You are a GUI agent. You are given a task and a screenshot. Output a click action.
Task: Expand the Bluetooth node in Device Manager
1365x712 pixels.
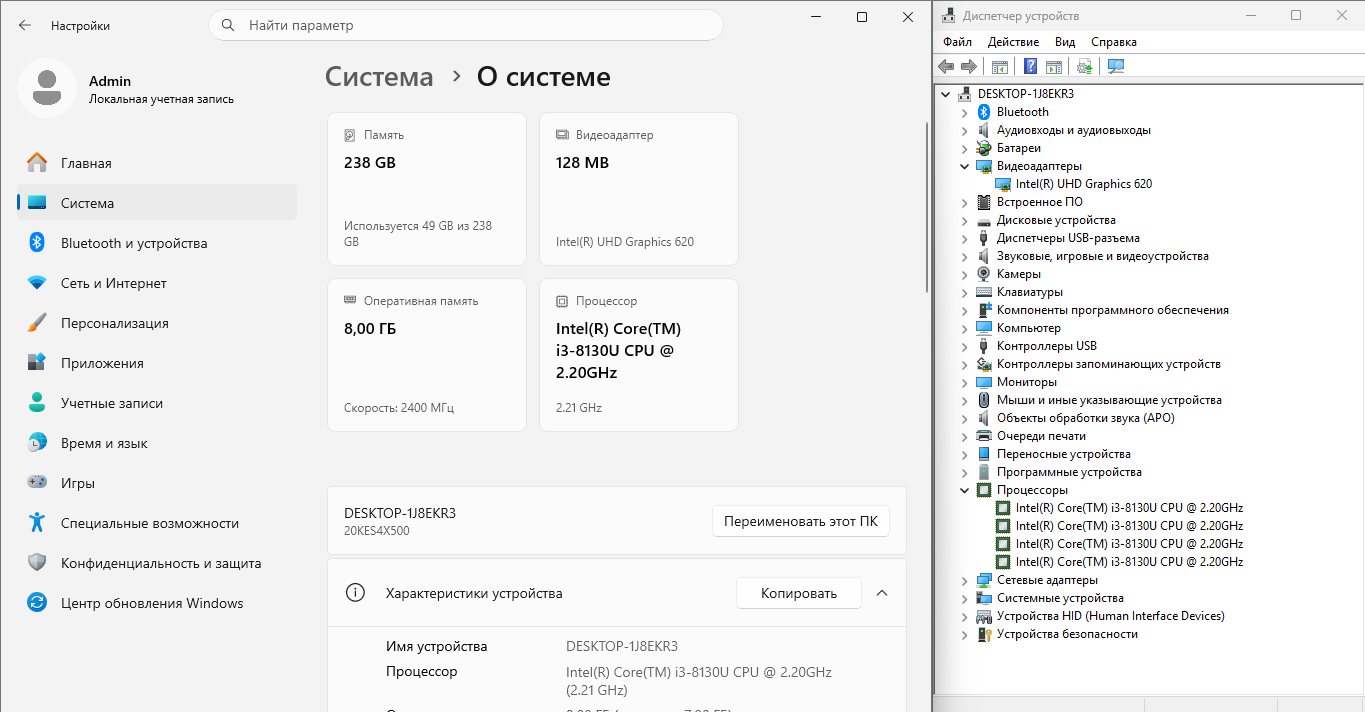[x=965, y=112]
